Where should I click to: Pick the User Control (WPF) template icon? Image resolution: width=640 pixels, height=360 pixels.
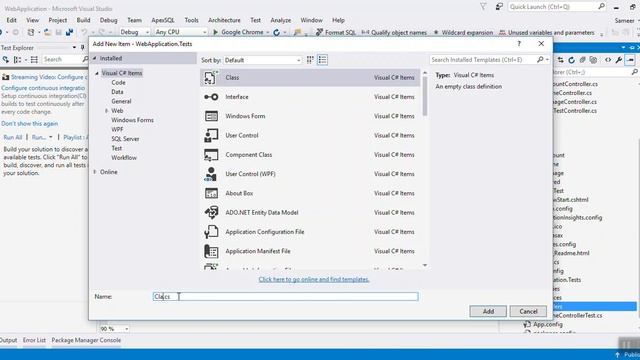[x=211, y=174]
